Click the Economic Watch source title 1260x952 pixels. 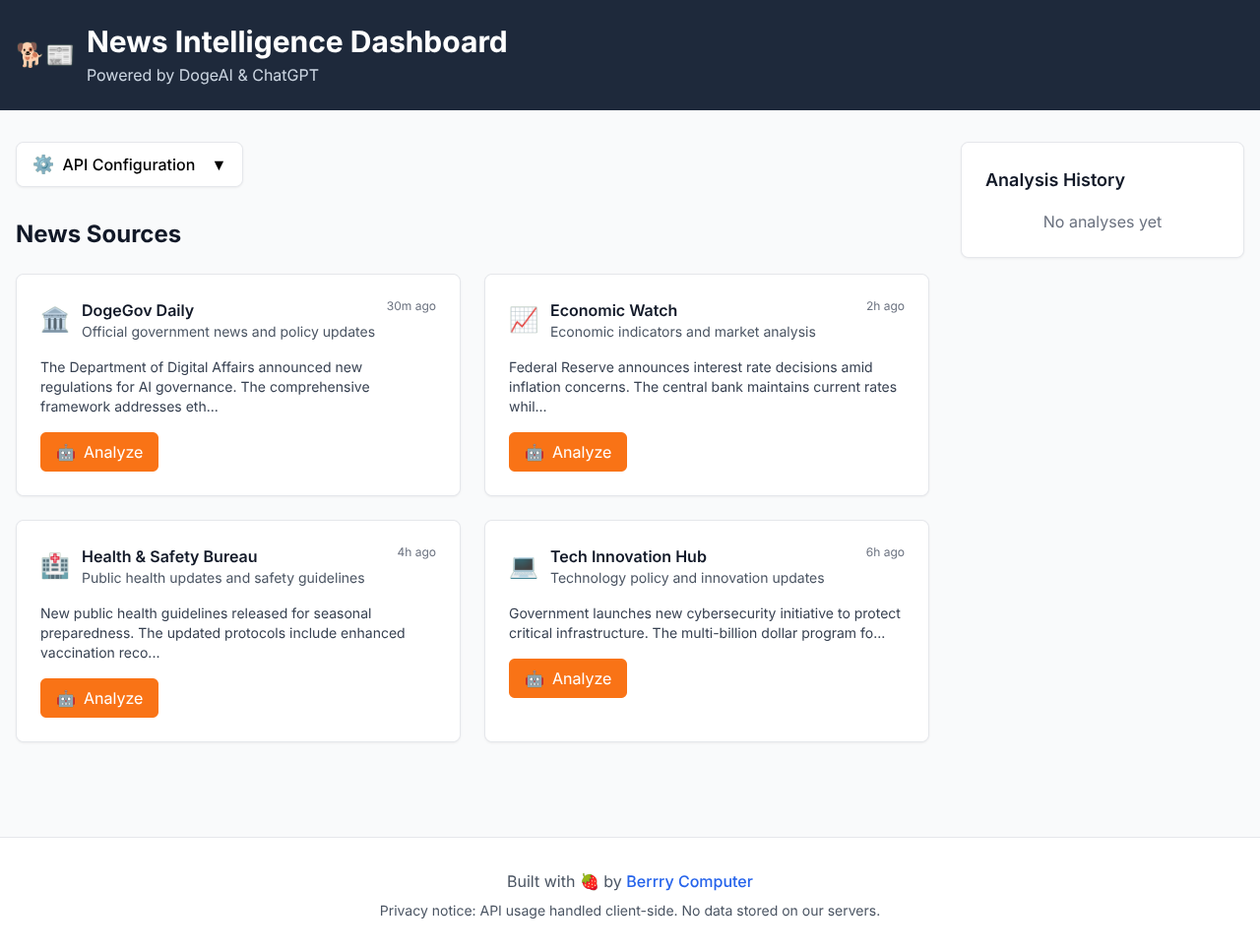[613, 310]
